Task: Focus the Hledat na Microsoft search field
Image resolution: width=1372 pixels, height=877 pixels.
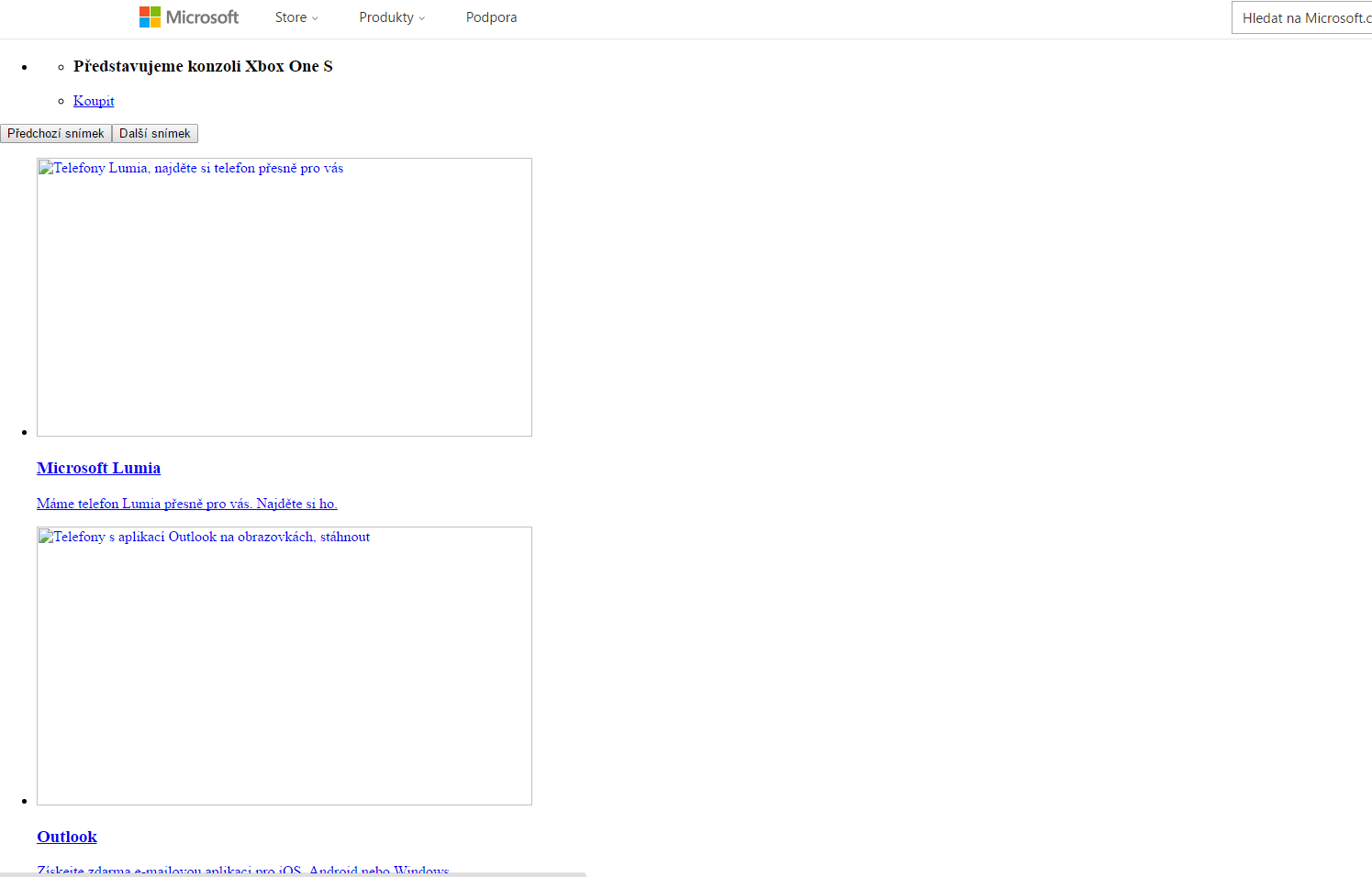Action: (1302, 18)
